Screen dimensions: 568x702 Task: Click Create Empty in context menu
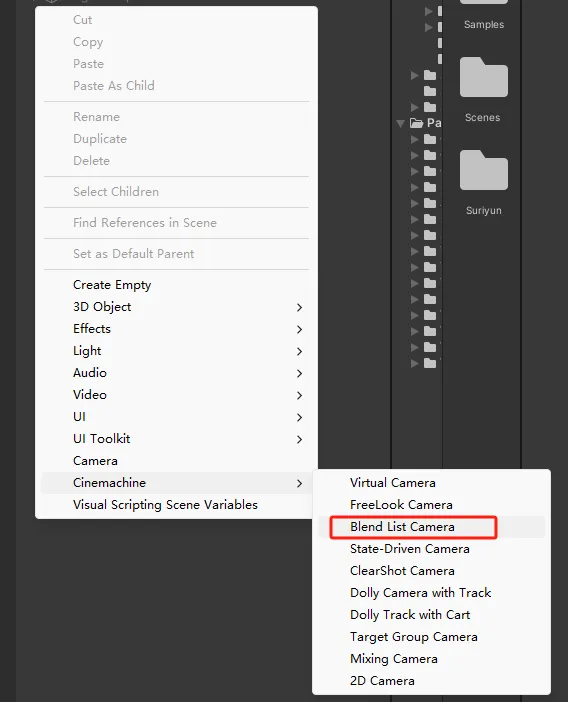pos(176,285)
